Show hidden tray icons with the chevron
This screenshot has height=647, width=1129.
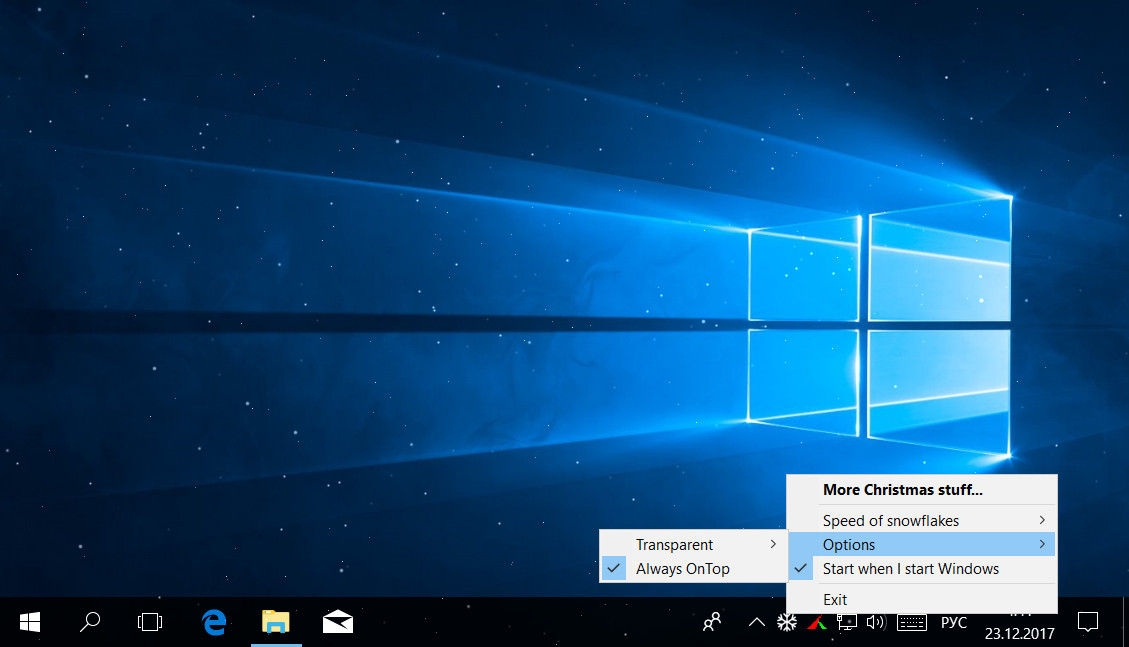(x=757, y=623)
